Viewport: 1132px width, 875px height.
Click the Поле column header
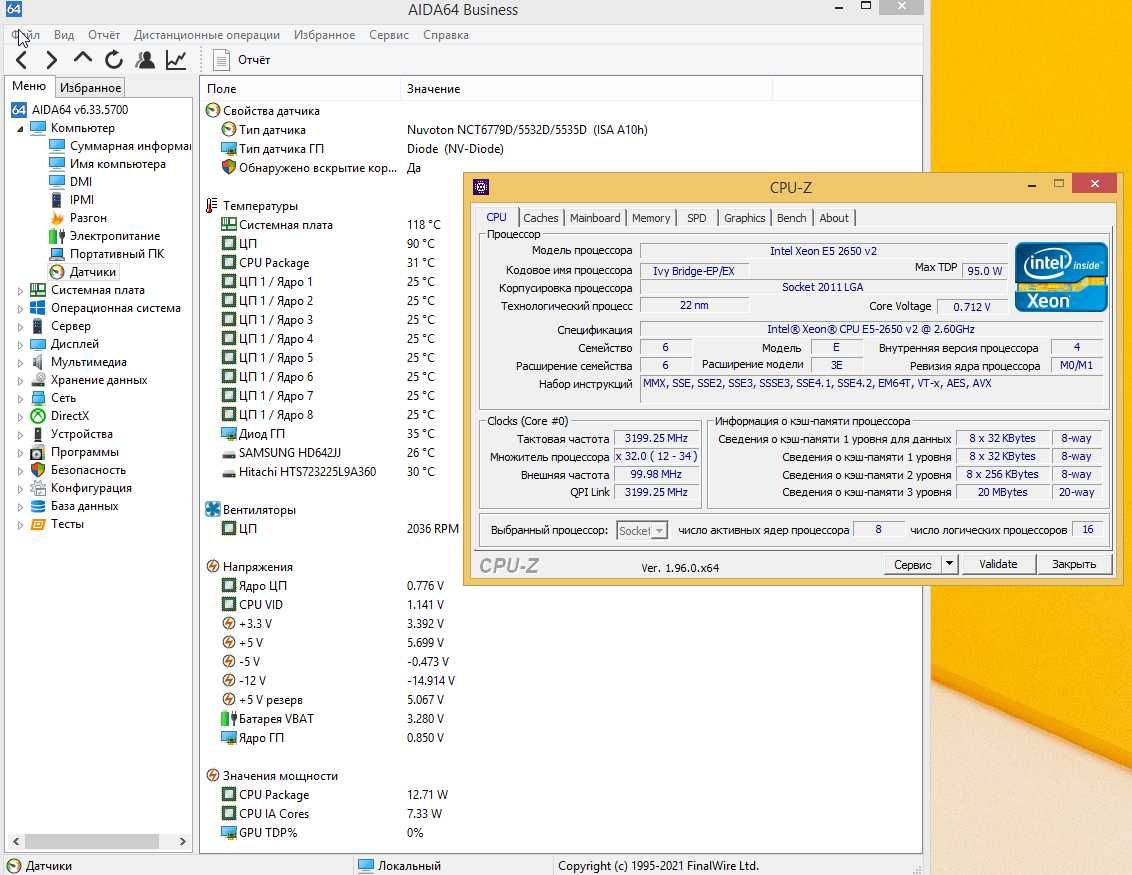click(300, 89)
